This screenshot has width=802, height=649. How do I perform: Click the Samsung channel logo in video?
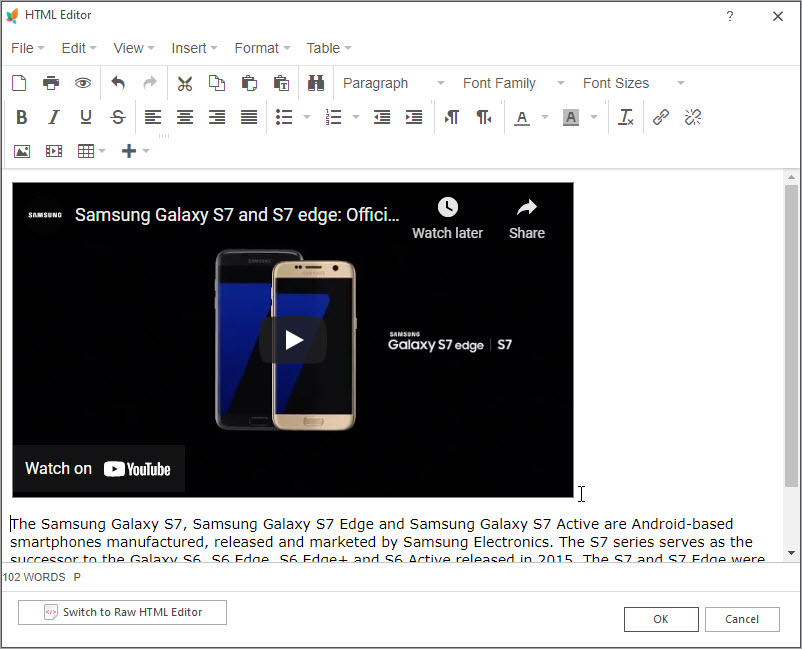[45, 215]
